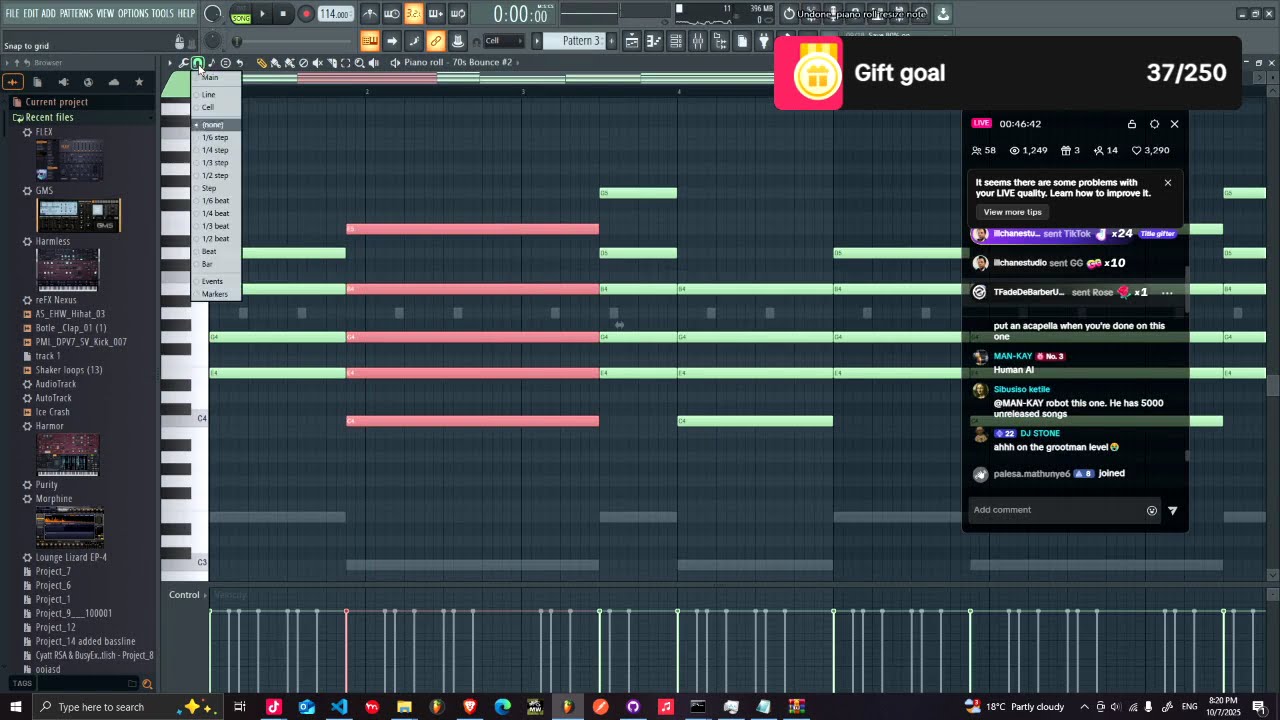Click the send comment arrow icon
This screenshot has width=1280, height=720.
(x=1173, y=511)
